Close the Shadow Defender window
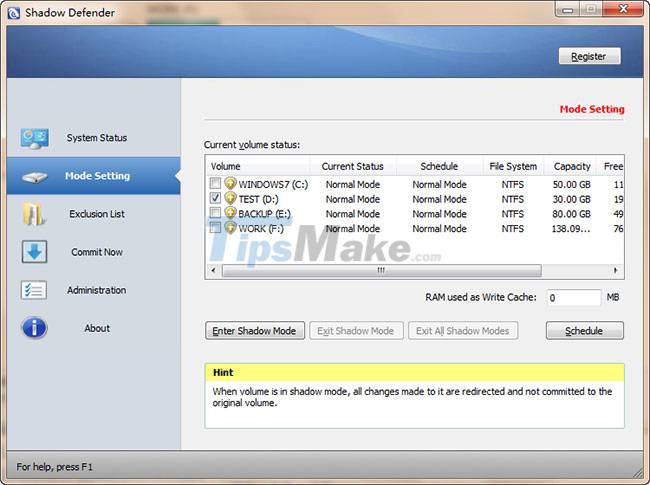This screenshot has width=650, height=485. pos(623,9)
